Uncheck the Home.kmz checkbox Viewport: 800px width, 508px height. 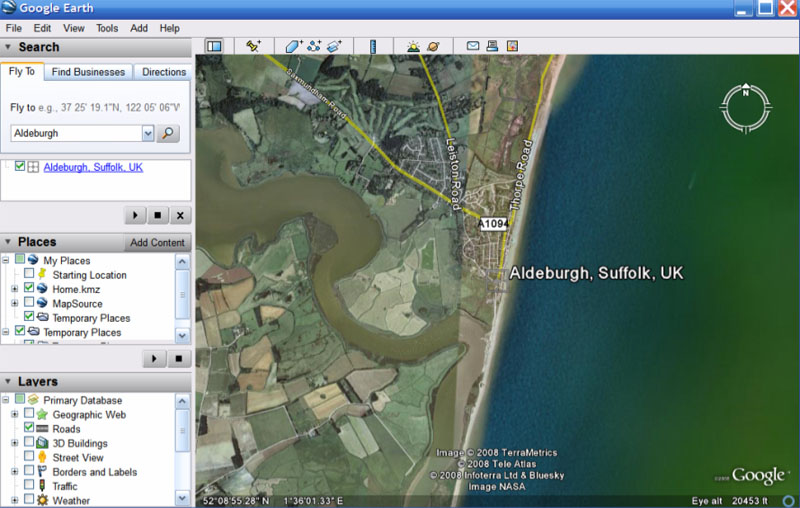[29, 288]
